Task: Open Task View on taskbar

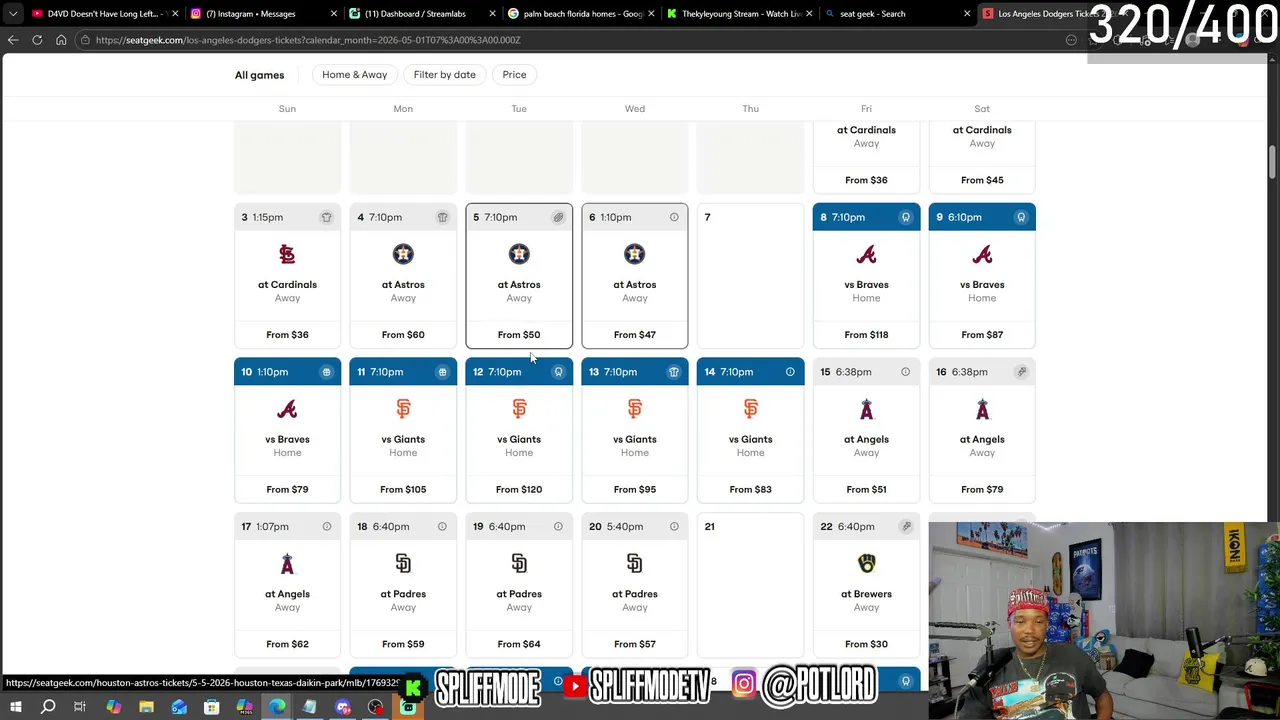Action: pos(80,707)
